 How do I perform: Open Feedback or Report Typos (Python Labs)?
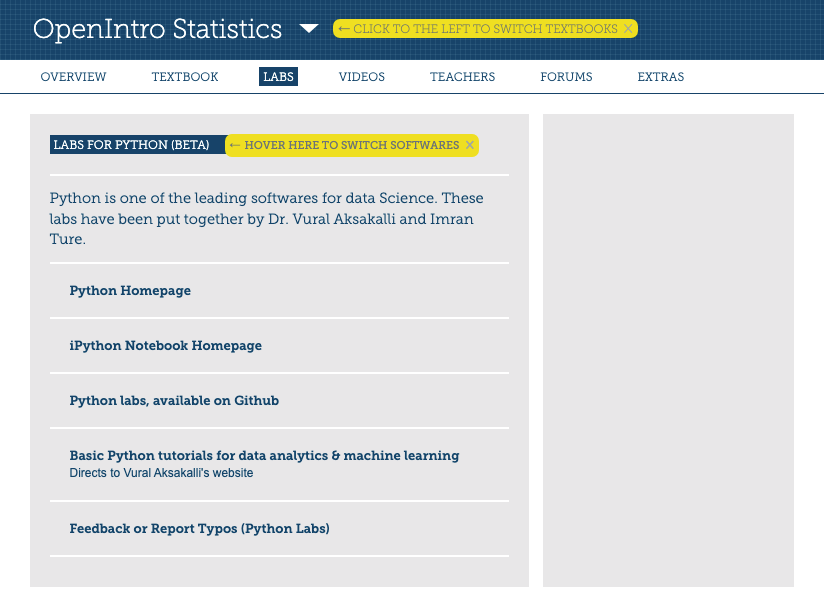point(200,528)
